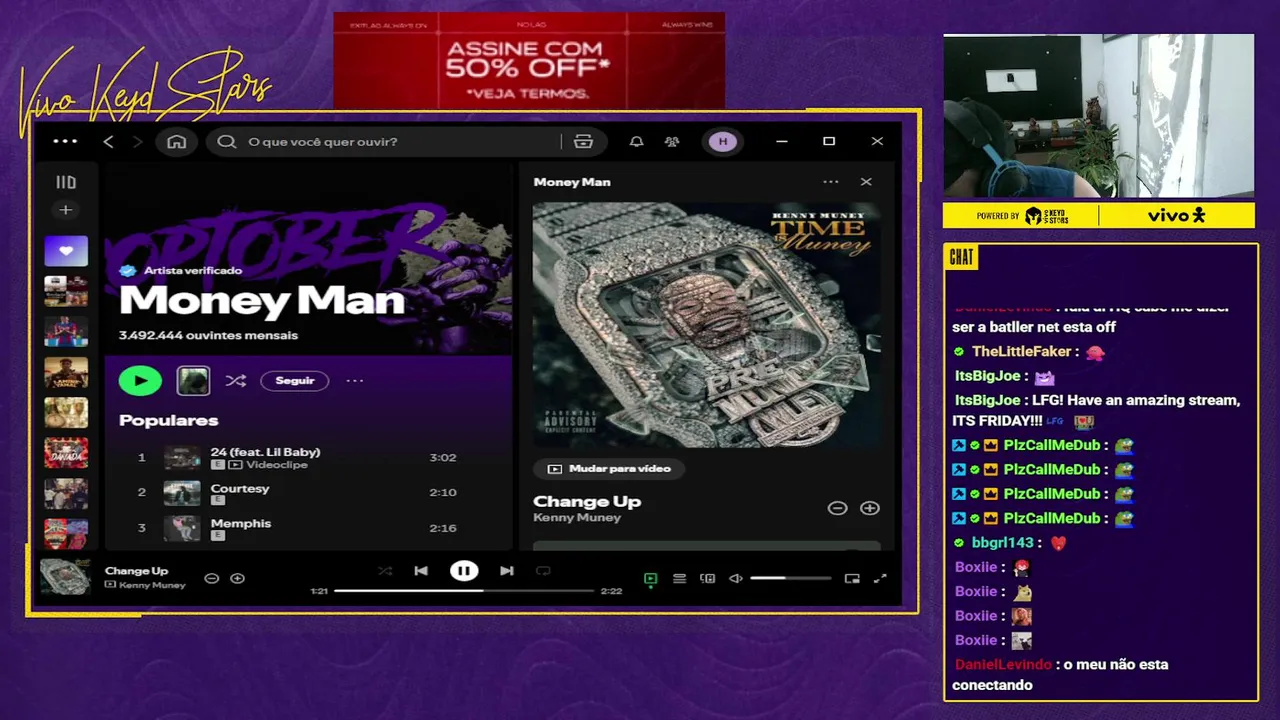Open 'Change Up' title in bottom player bar
The height and width of the screenshot is (720, 1280).
[x=137, y=571]
